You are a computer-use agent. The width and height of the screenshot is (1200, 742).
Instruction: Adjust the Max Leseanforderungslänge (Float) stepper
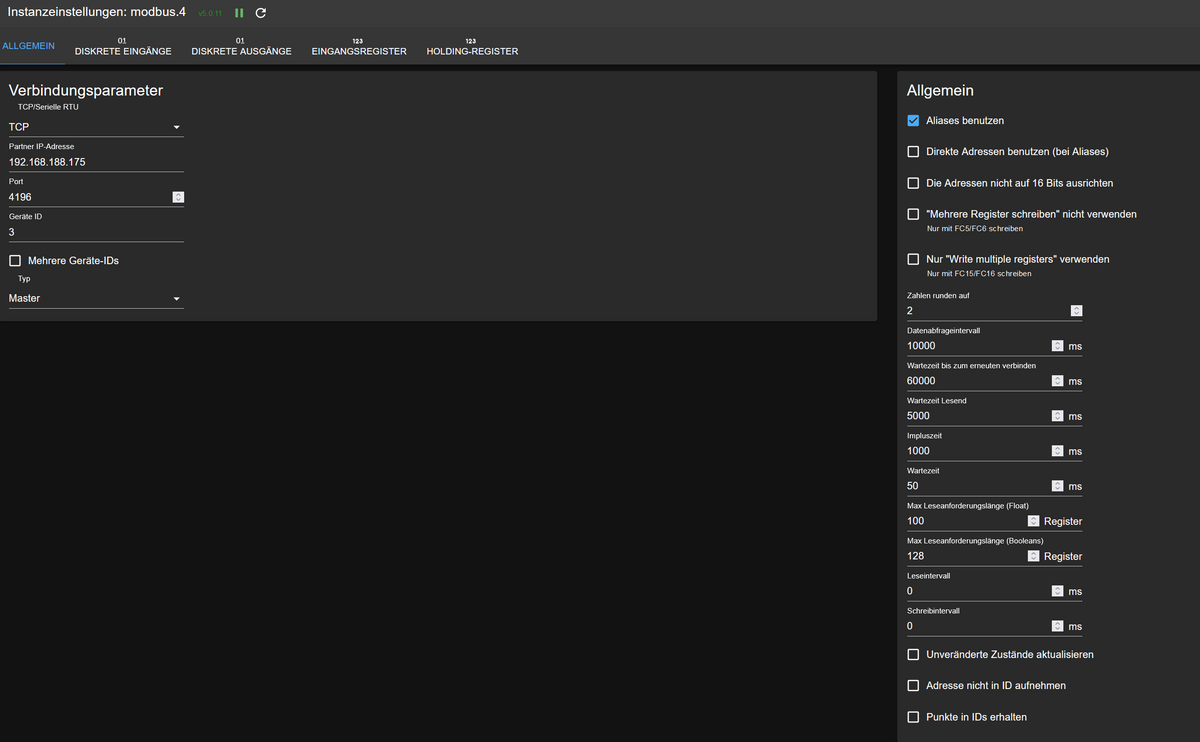pyautogui.click(x=1033, y=521)
